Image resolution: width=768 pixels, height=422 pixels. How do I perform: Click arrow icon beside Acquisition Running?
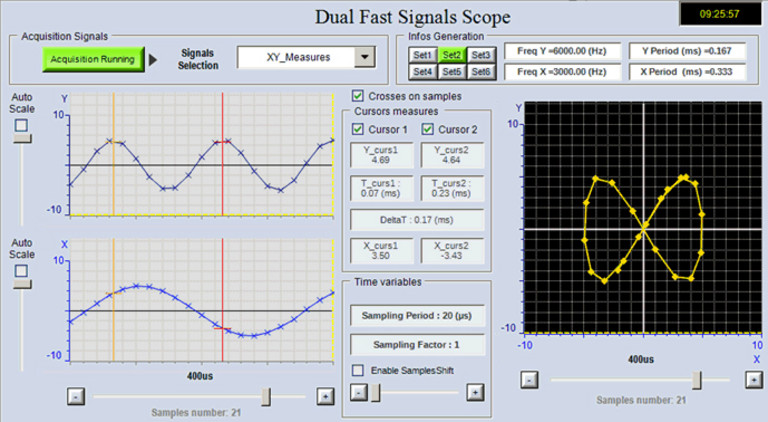[153, 59]
